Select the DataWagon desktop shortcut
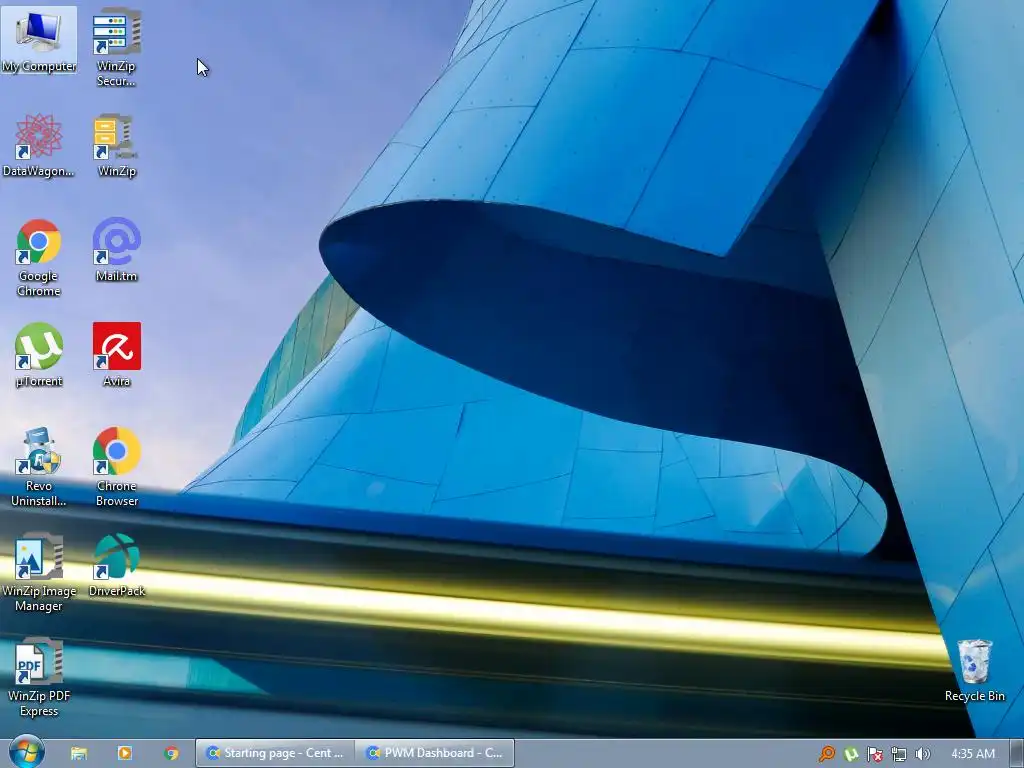Image resolution: width=1024 pixels, height=768 pixels. tap(39, 145)
